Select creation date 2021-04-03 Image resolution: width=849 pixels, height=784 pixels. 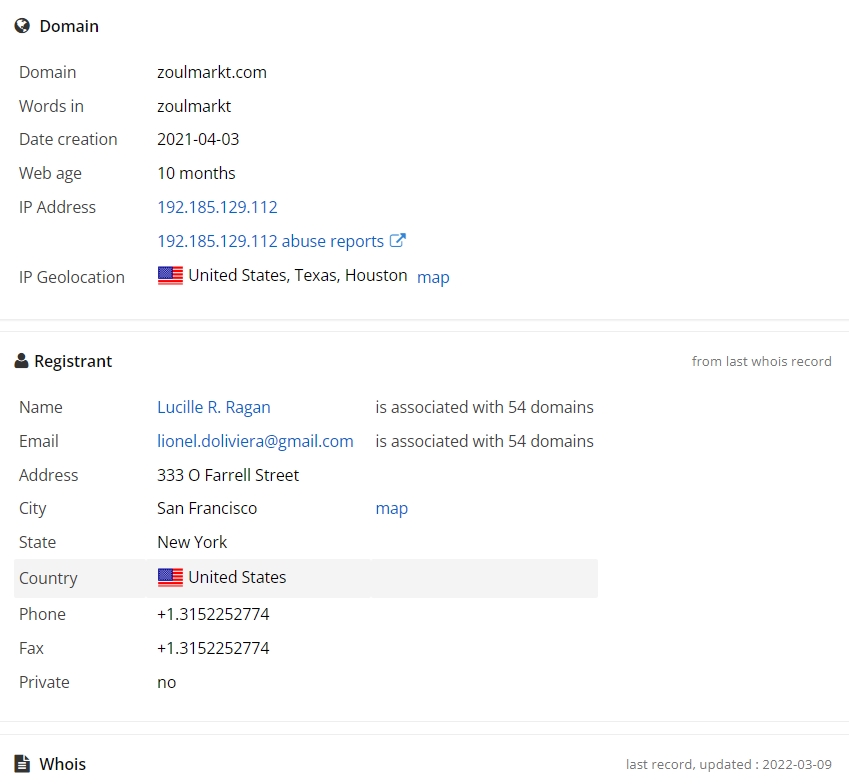tap(198, 139)
